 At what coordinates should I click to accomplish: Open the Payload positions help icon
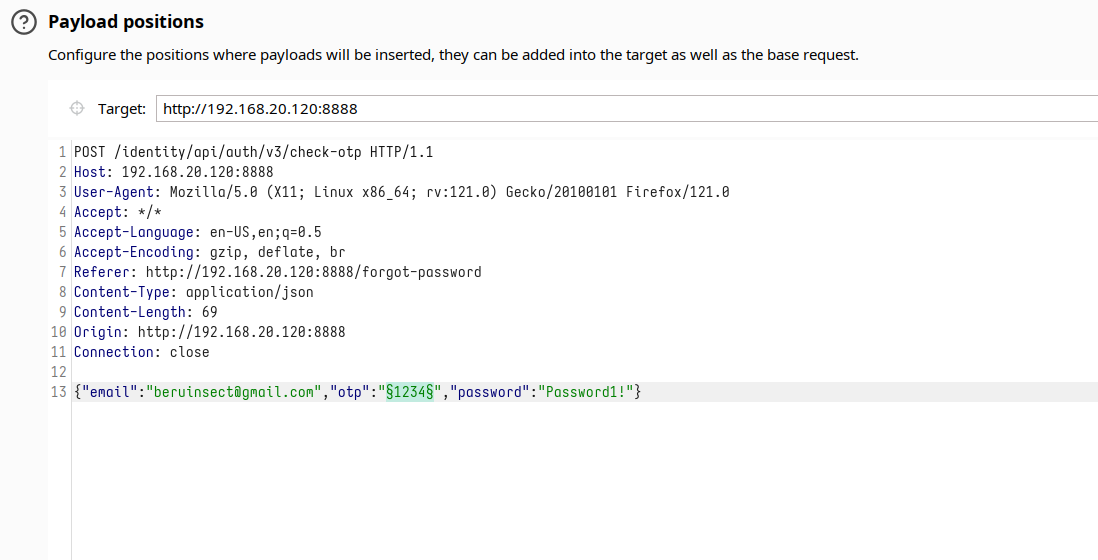click(x=22, y=22)
